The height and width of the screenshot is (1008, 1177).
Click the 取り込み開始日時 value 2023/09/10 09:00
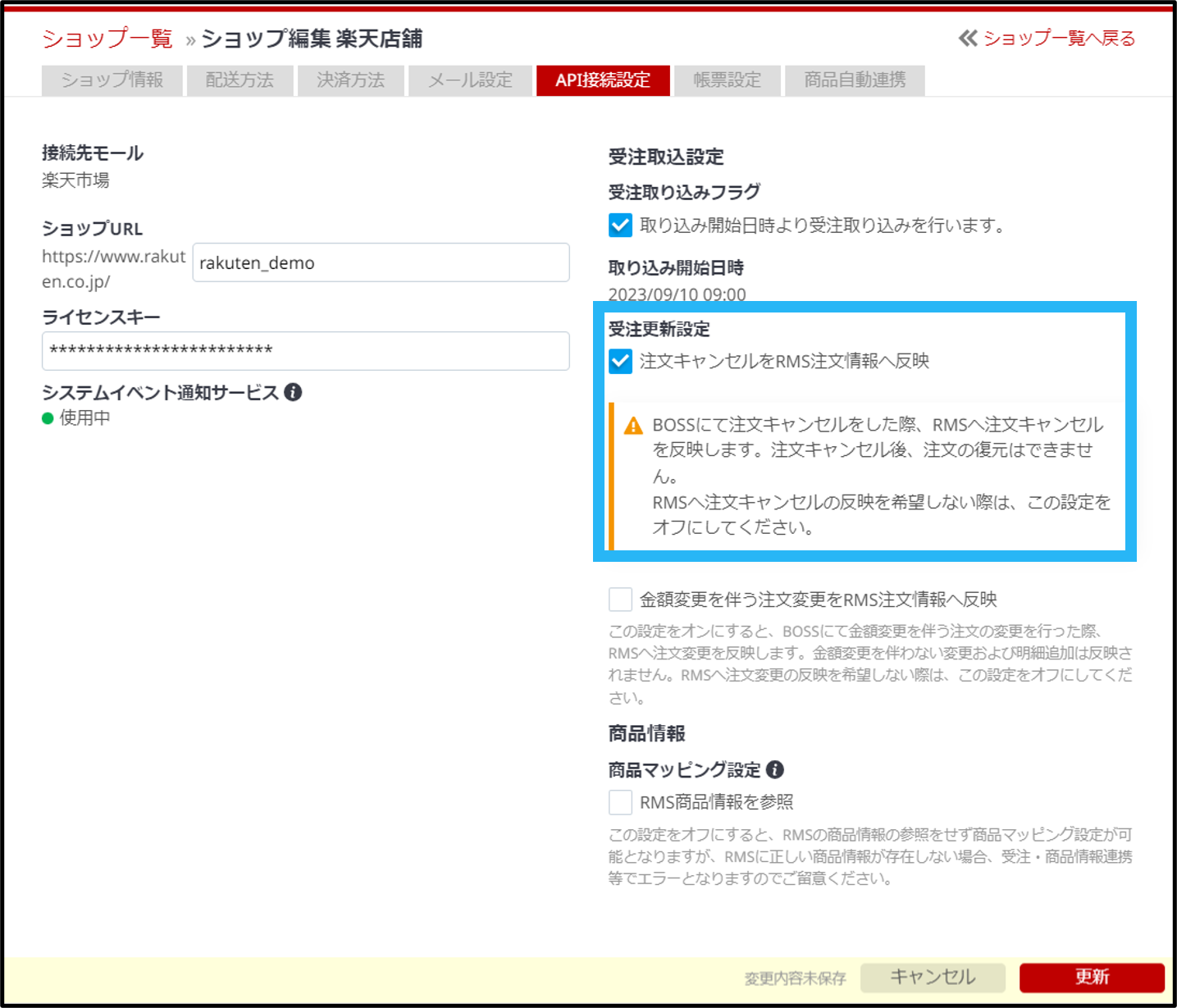point(677,294)
